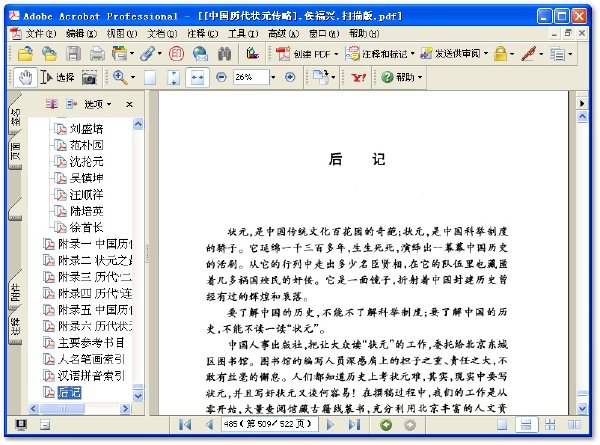Switch to Continuous Facing layout
Image resolution: width=600 pixels, height=445 pixels.
tap(550, 425)
